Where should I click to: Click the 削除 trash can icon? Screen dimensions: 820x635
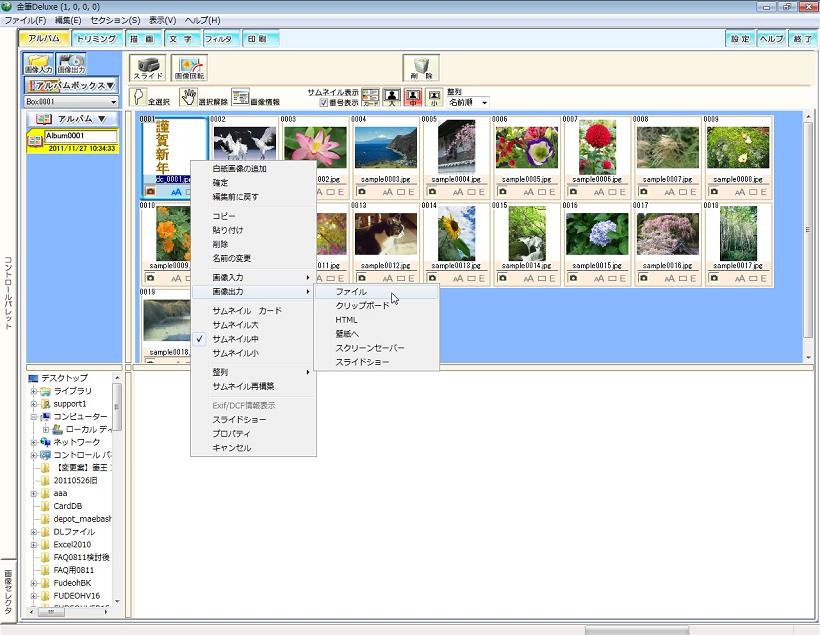(421, 68)
